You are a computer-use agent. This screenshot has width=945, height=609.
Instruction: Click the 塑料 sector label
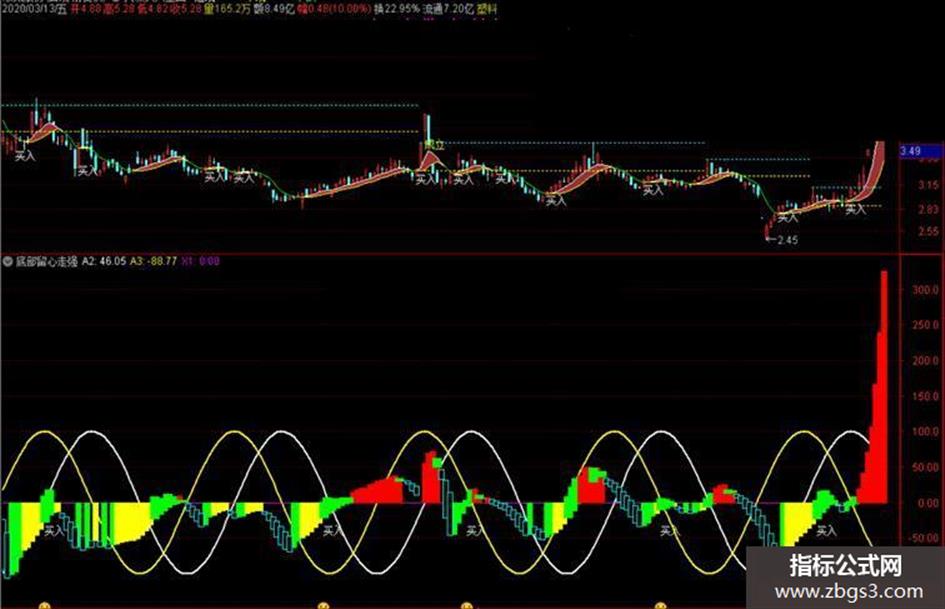coord(487,9)
